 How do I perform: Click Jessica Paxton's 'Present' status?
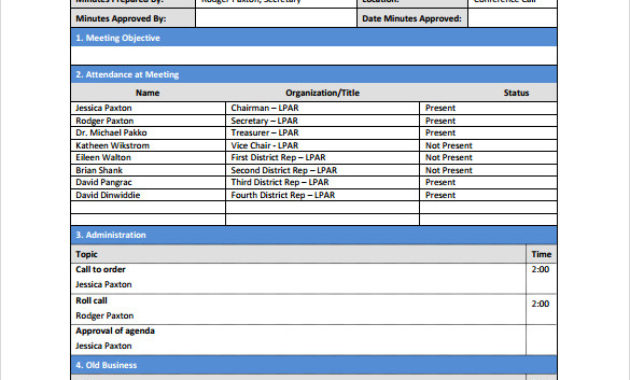coord(440,108)
